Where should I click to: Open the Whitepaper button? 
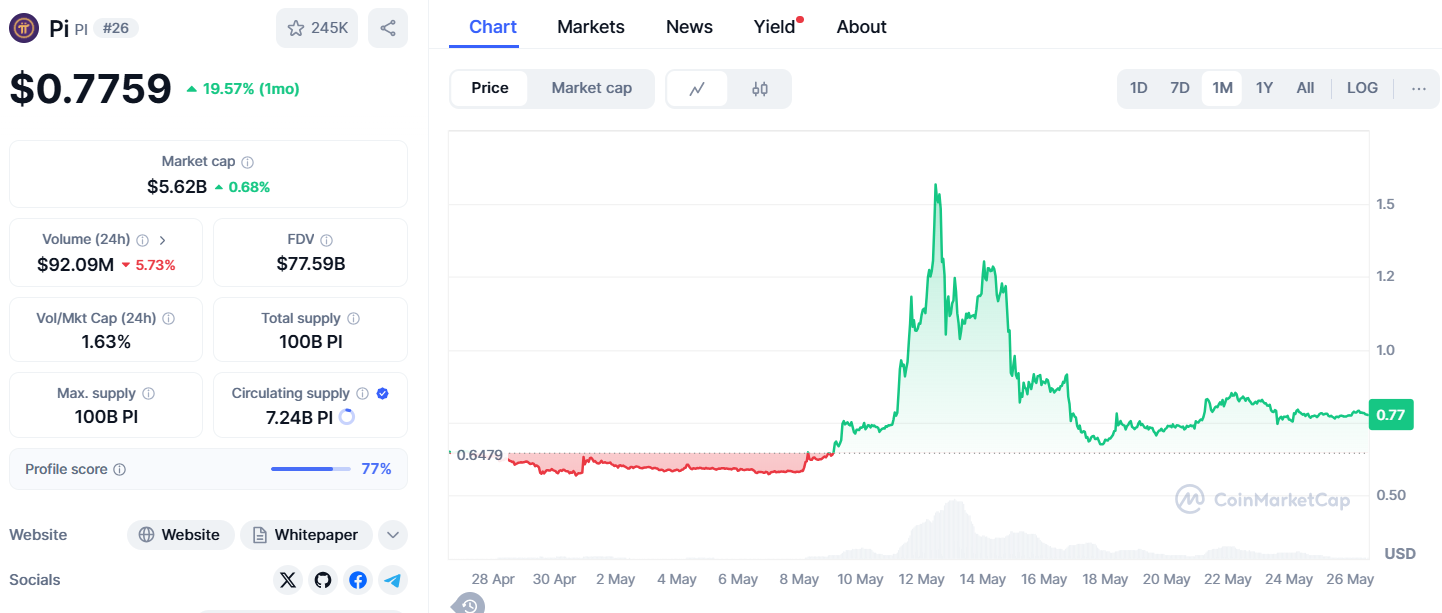(306, 535)
